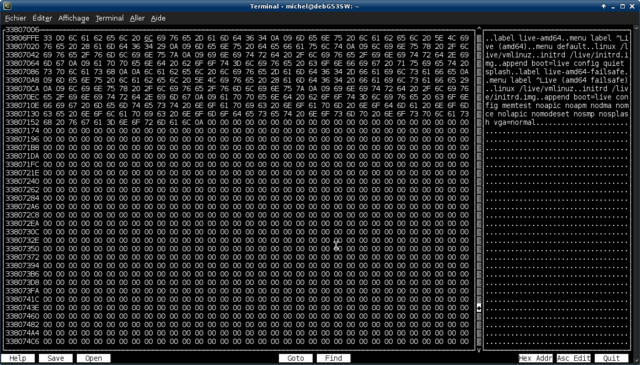The width and height of the screenshot is (640, 365).
Task: Click the terminal window menu icon
Action: tap(7, 6)
